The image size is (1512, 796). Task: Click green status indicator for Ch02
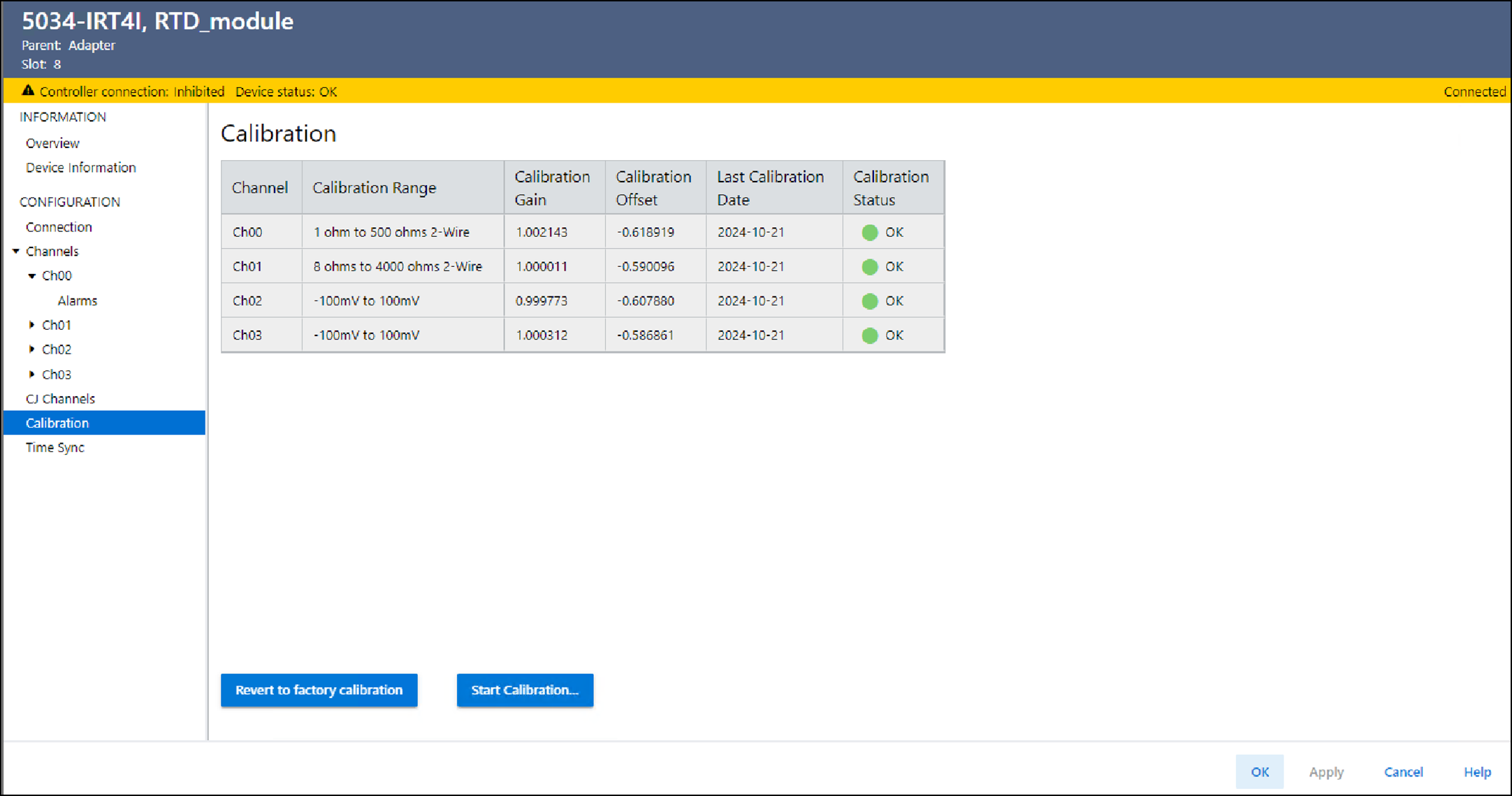click(x=869, y=301)
